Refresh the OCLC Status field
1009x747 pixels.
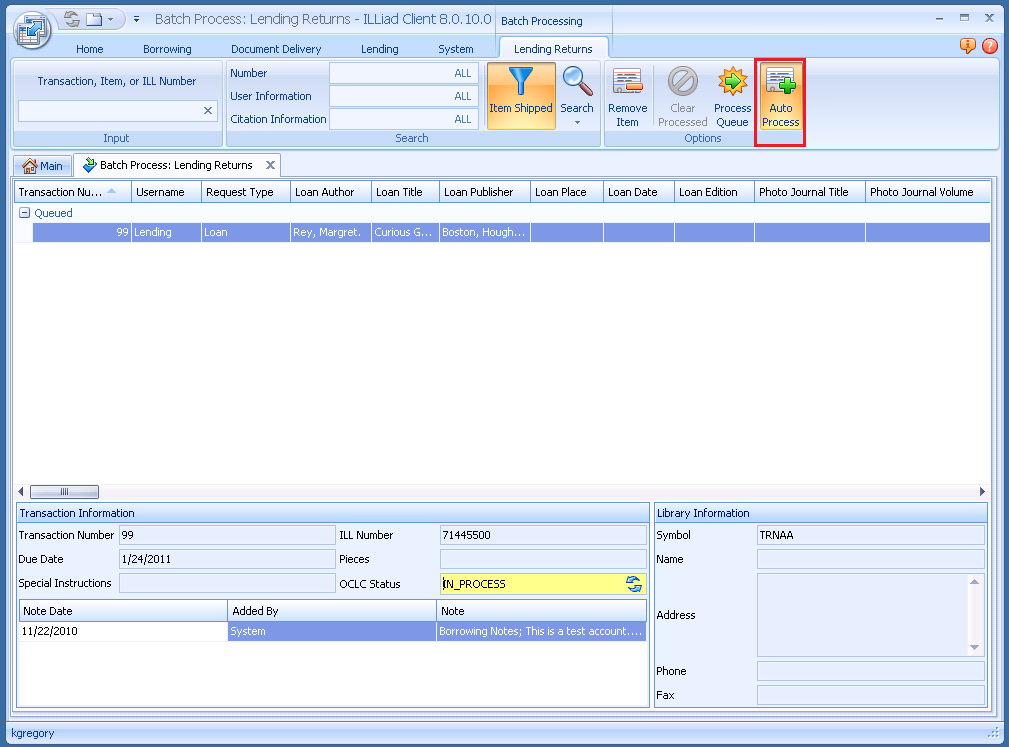[x=634, y=584]
